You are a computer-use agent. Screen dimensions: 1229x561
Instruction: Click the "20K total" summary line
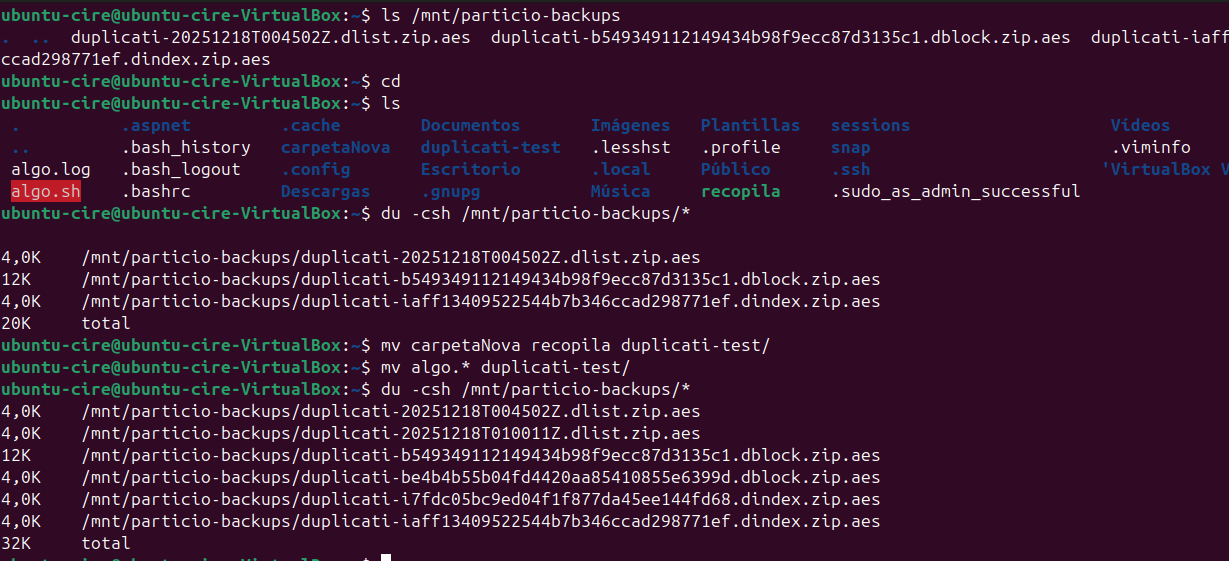(66, 323)
